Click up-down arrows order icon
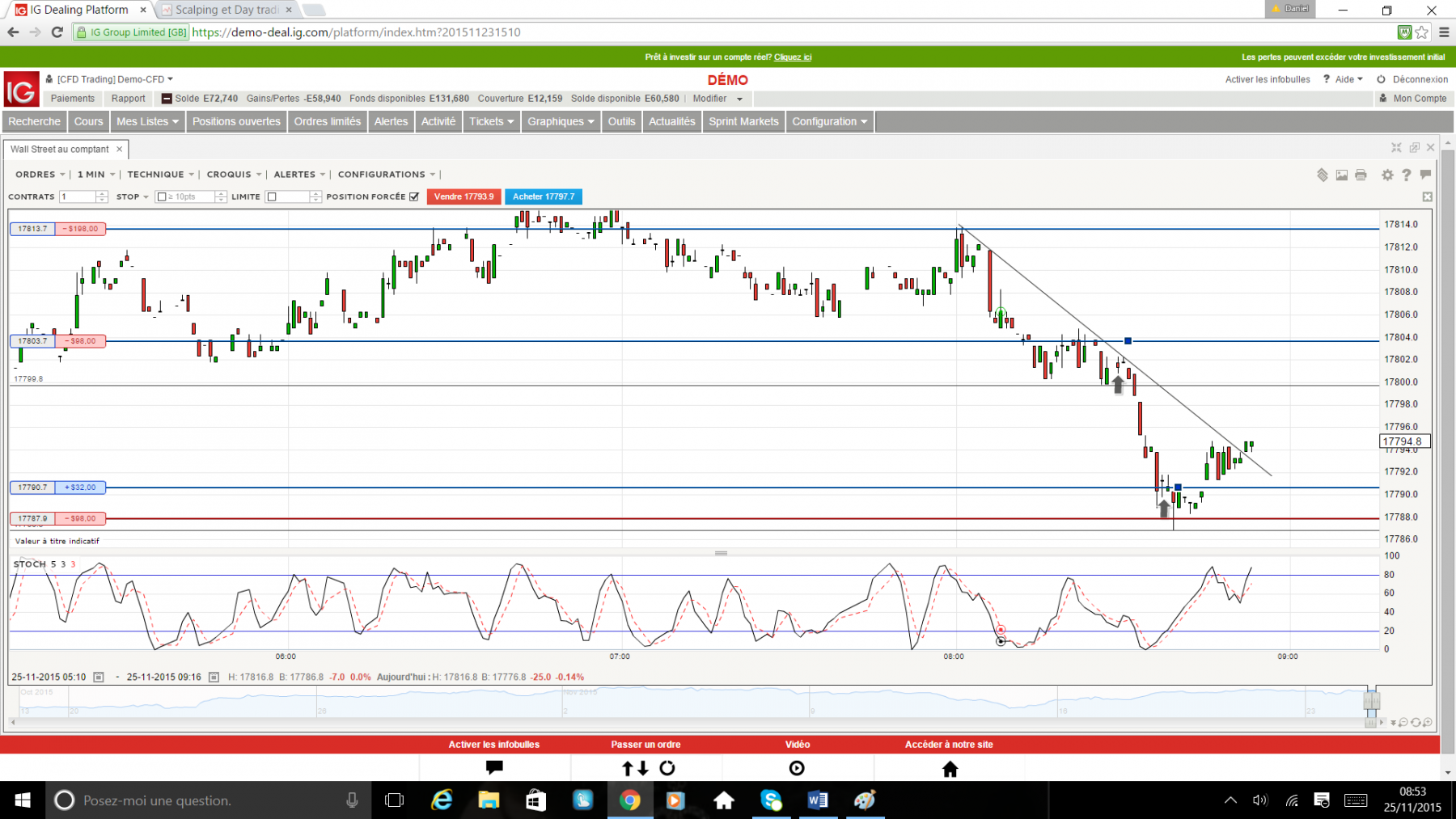The width and height of the screenshot is (1456, 819). click(635, 768)
